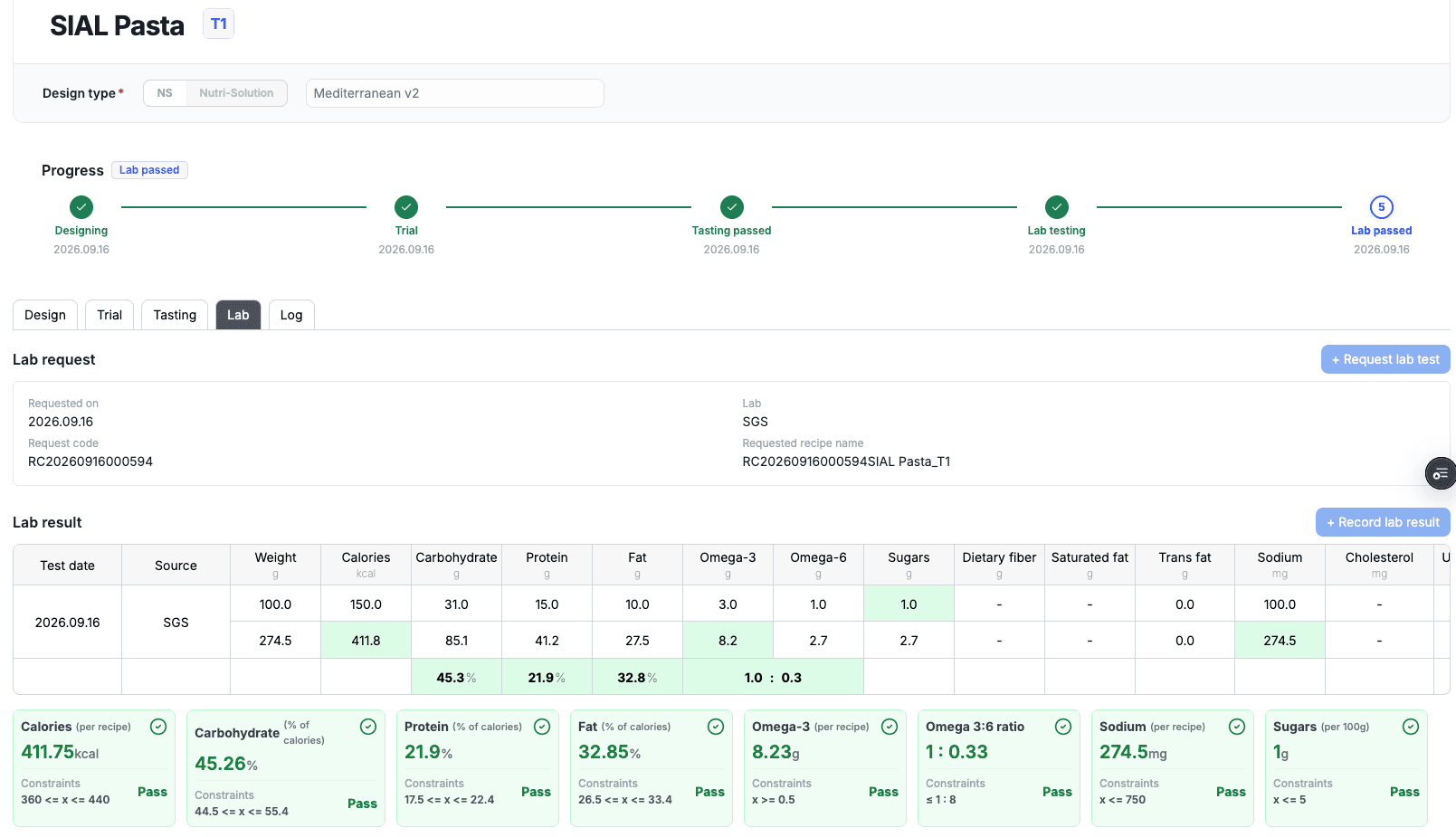Click the 8.23g Omega-3 card value
This screenshot has height=837, width=1456.
(776, 752)
